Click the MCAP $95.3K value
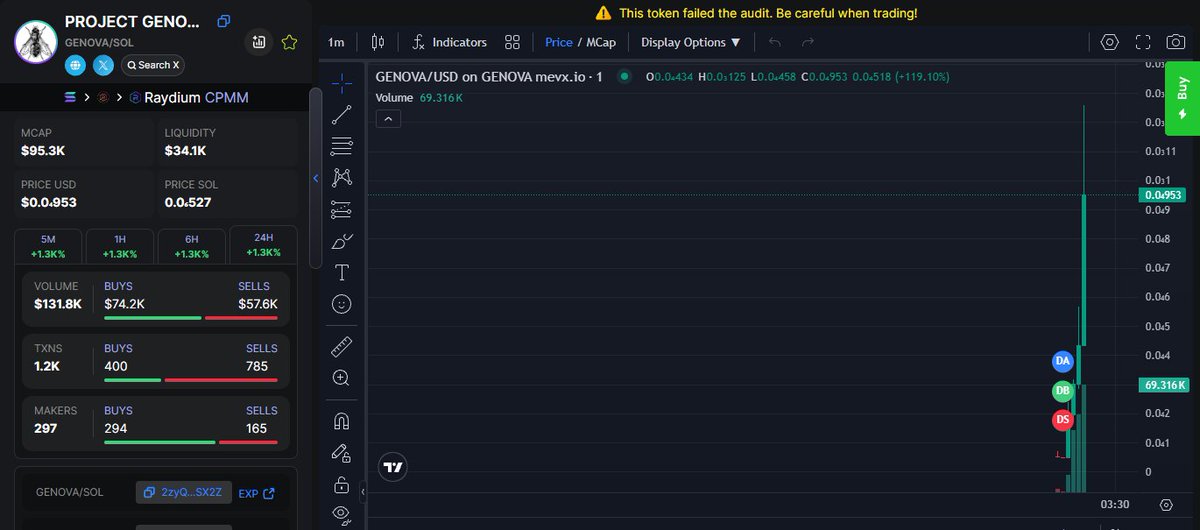The height and width of the screenshot is (530, 1200). coord(45,151)
